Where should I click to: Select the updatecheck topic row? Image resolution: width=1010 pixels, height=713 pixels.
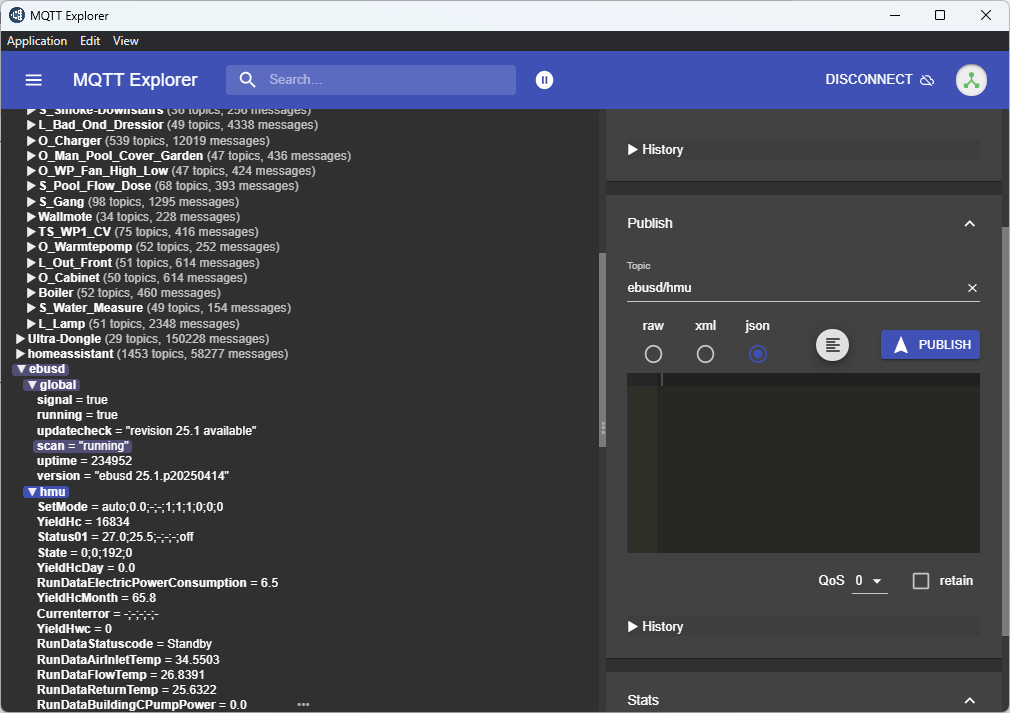[146, 431]
